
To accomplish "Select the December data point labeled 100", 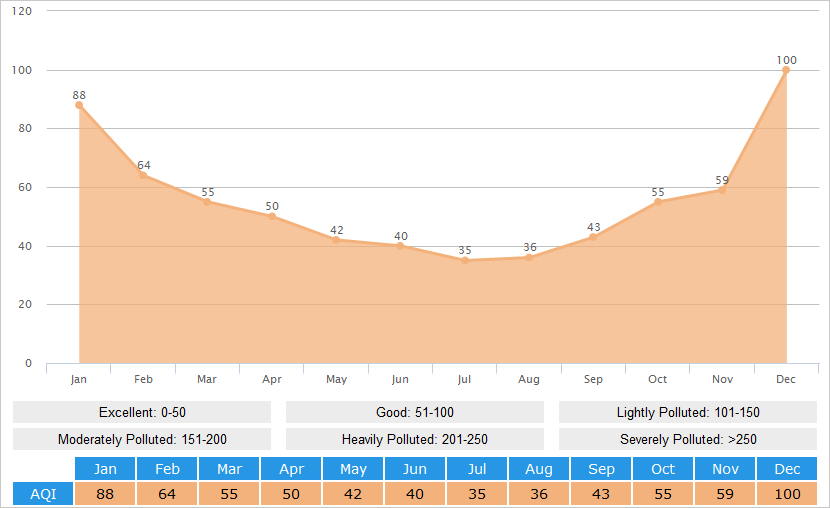I will point(786,70).
